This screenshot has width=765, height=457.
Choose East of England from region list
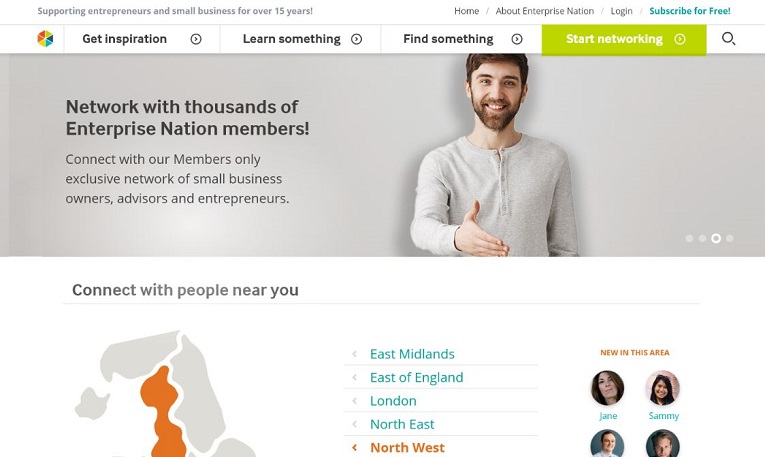(417, 378)
